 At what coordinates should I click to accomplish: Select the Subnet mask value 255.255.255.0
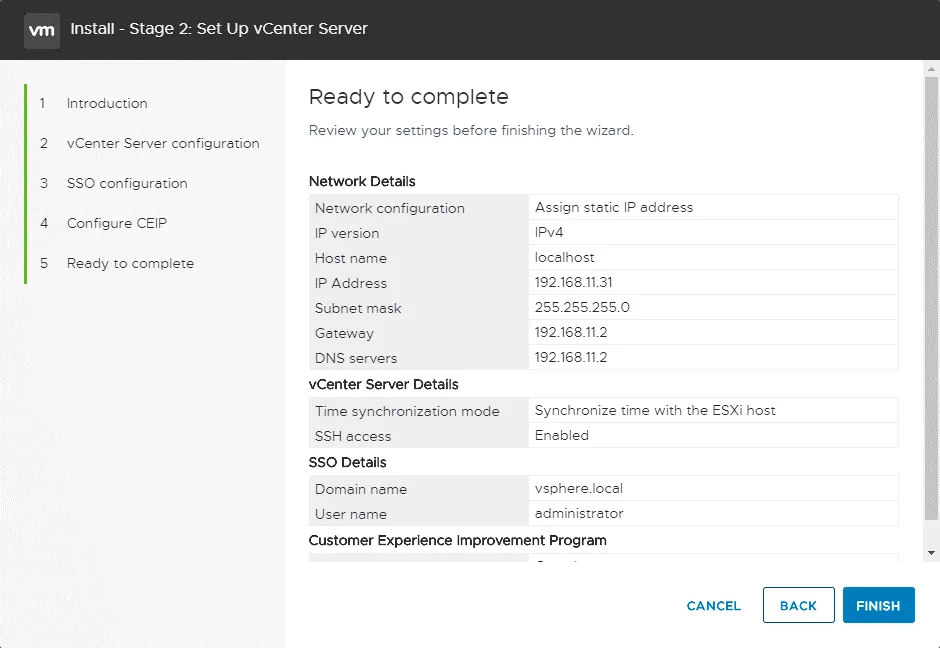582,308
